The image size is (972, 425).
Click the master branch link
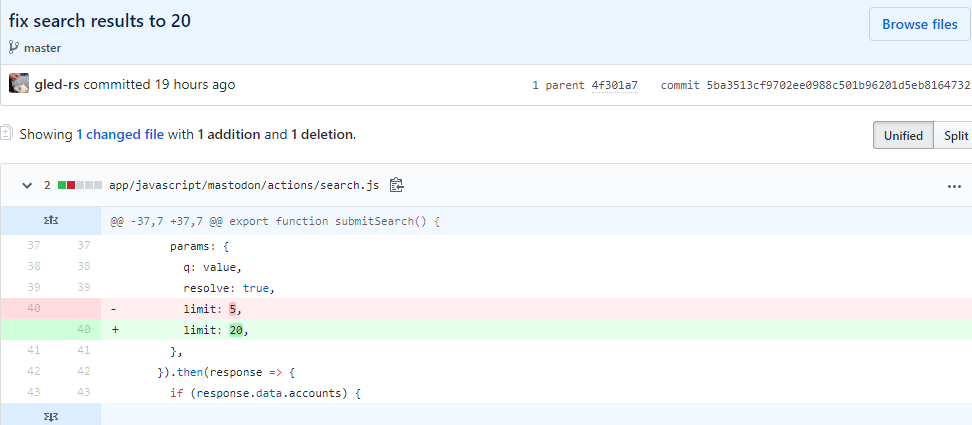point(42,47)
